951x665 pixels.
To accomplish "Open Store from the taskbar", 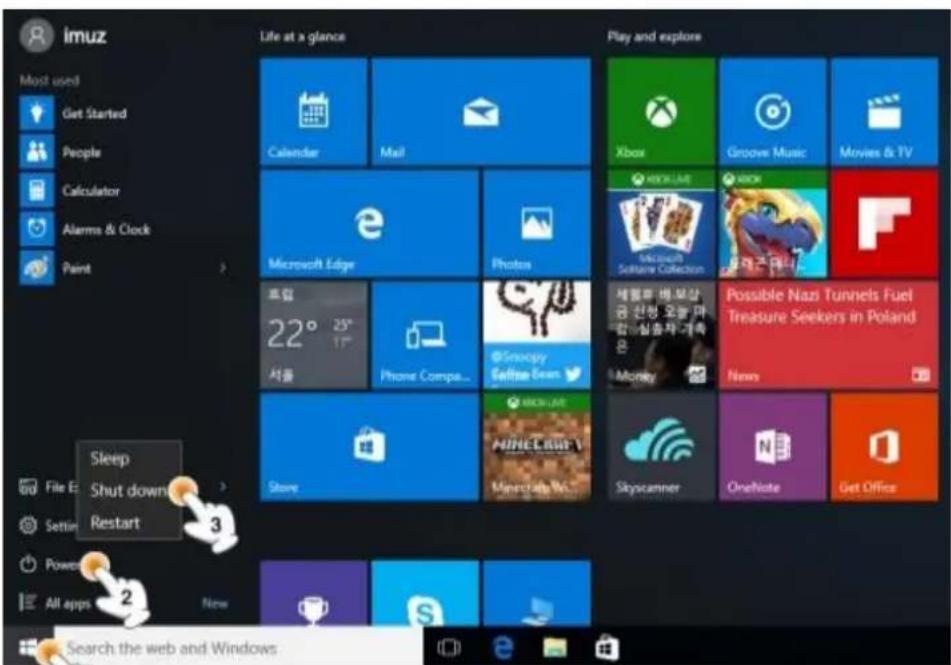I will 607,648.
